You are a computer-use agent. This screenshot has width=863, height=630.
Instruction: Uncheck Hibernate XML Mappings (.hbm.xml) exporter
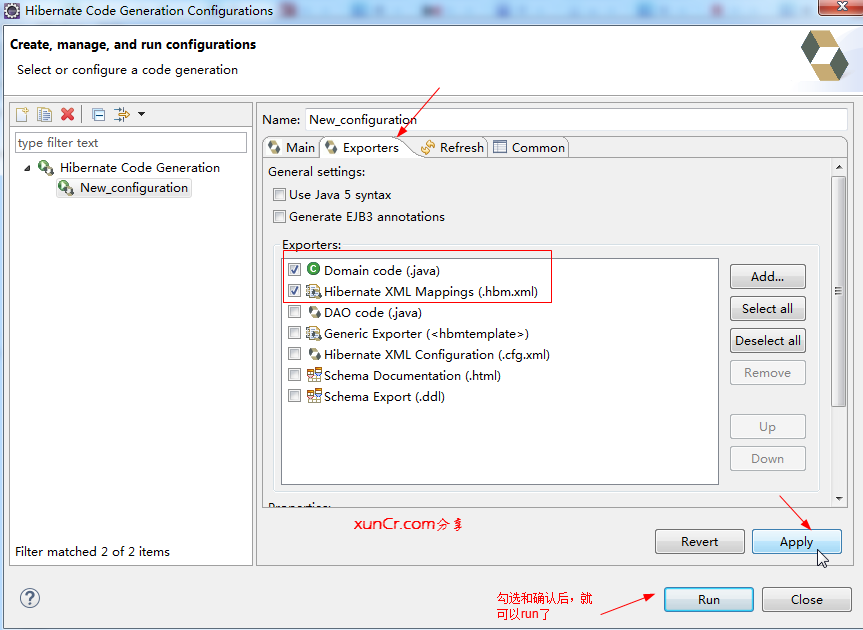(x=294, y=291)
